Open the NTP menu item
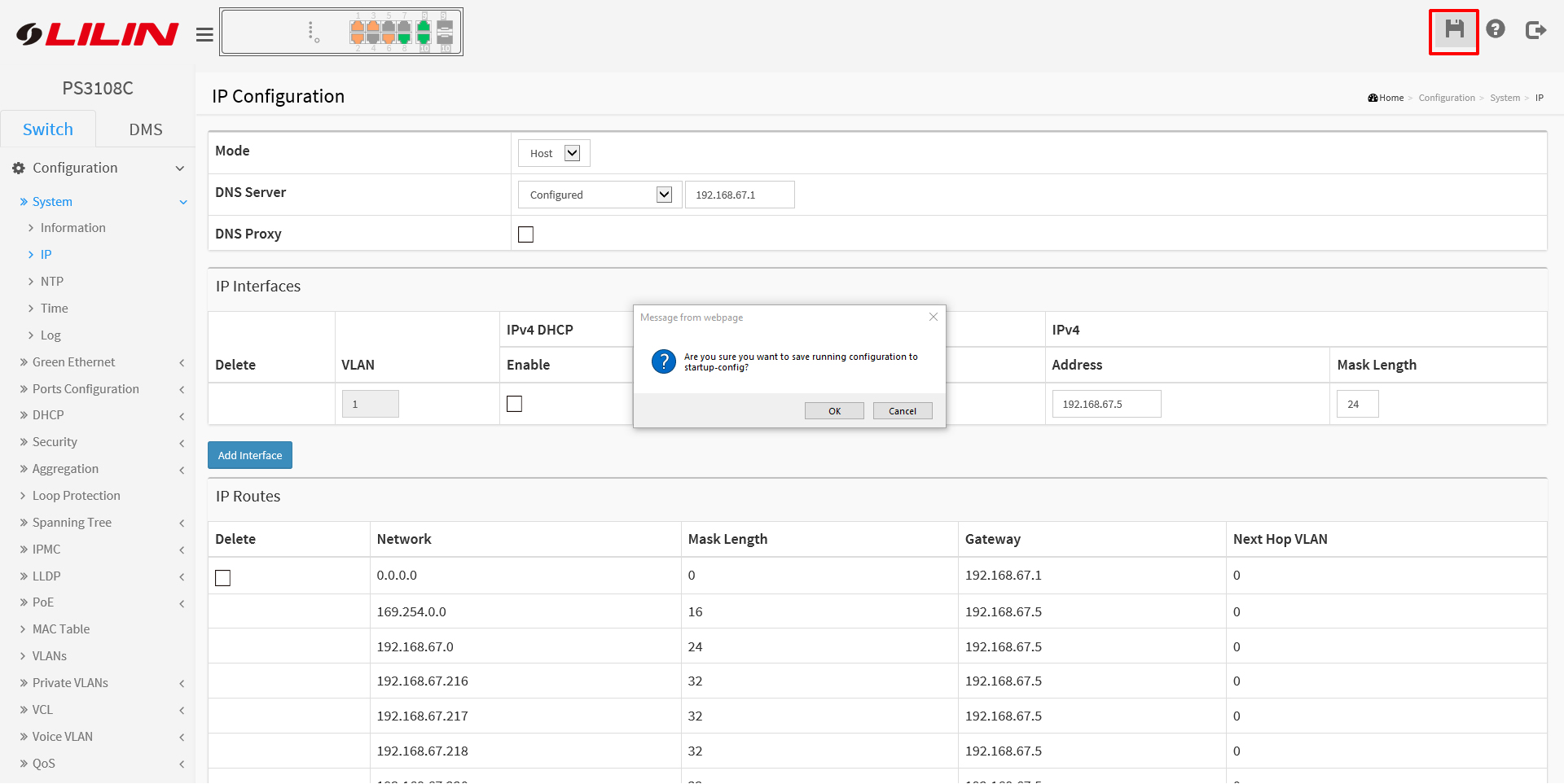The width and height of the screenshot is (1564, 784). pyautogui.click(x=52, y=282)
